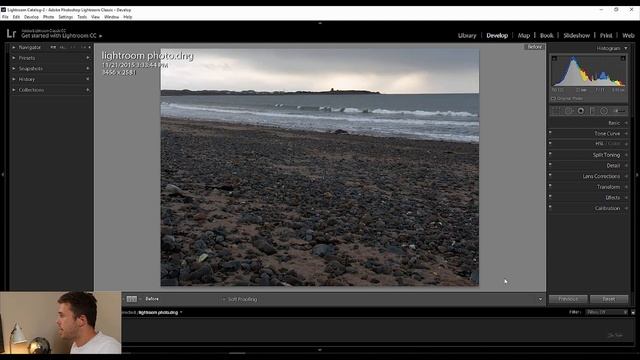The height and width of the screenshot is (360, 640).
Task: Click the Before/After view mode icon
Action: pos(131,299)
